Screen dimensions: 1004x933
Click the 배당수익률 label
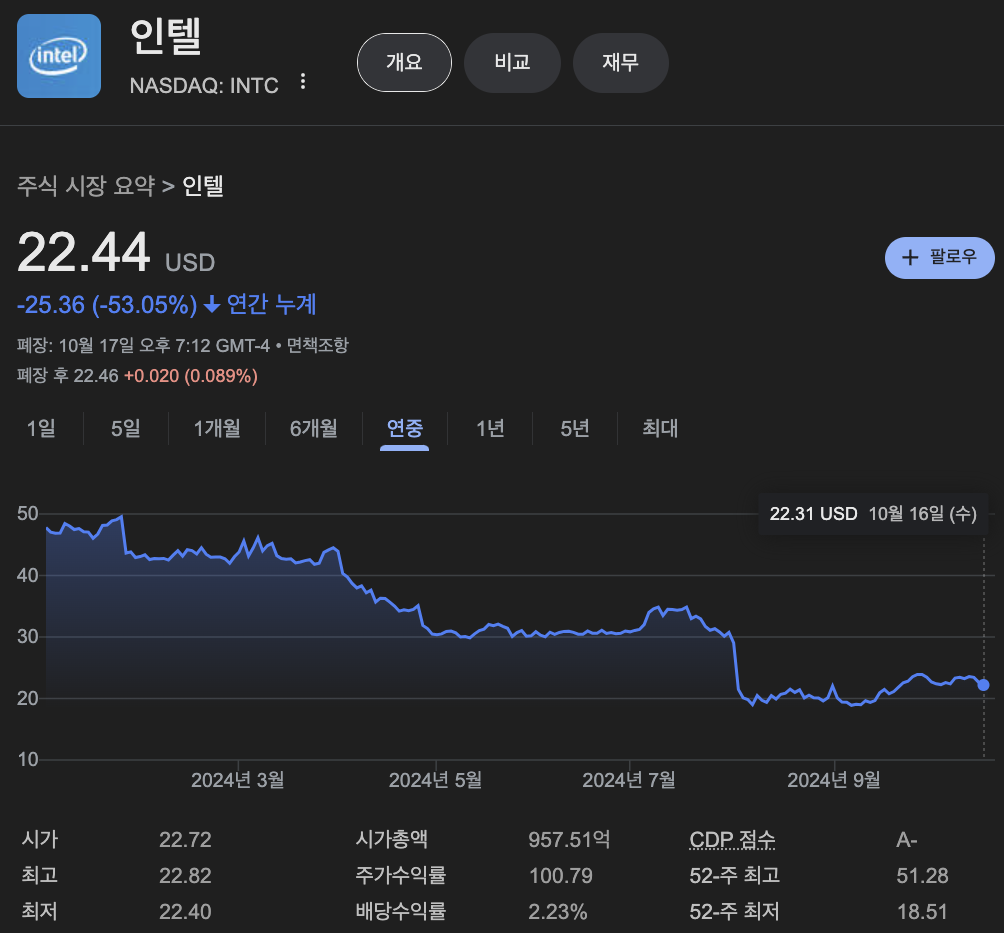400,912
